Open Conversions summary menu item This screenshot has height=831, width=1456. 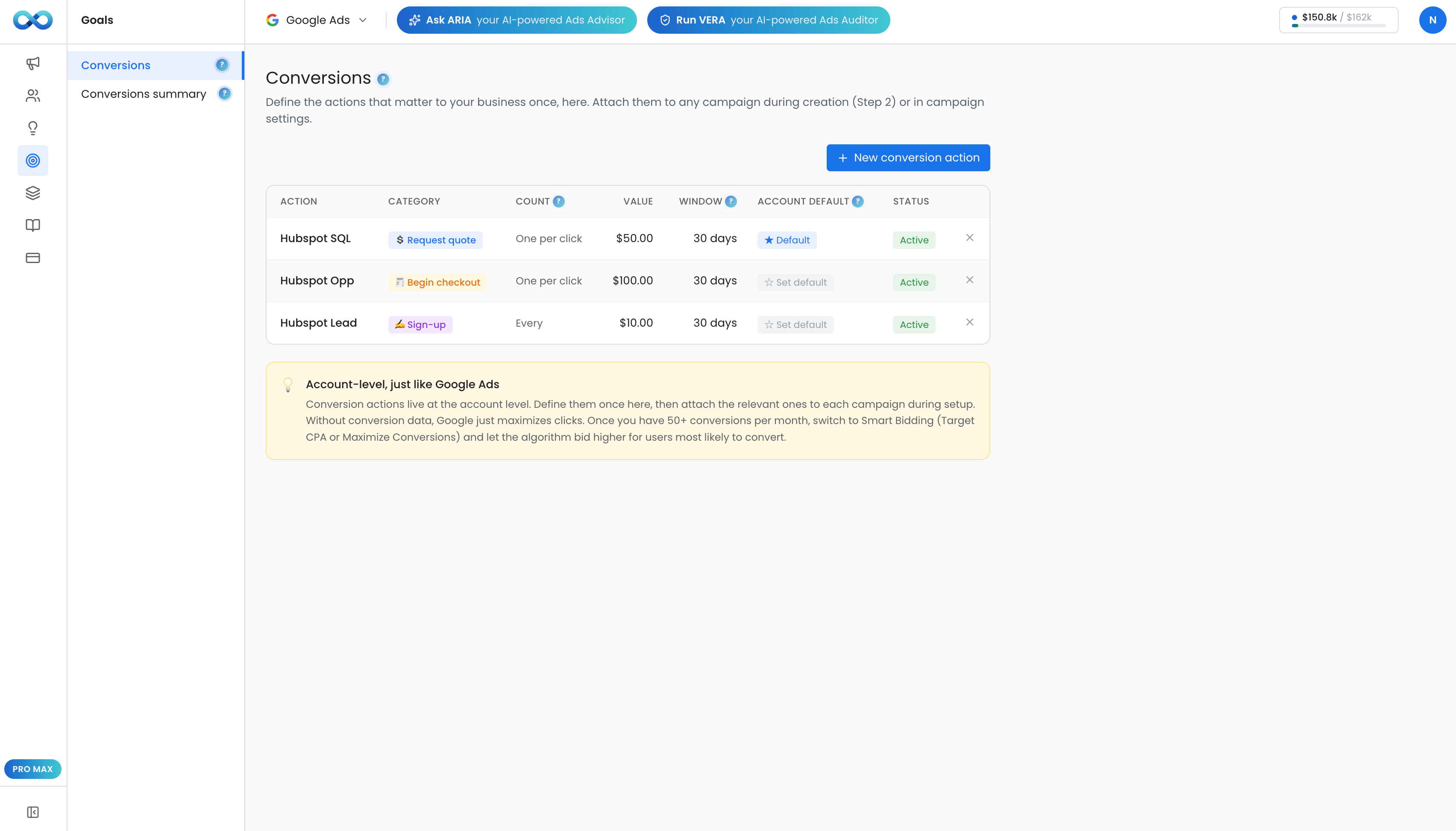(156, 94)
